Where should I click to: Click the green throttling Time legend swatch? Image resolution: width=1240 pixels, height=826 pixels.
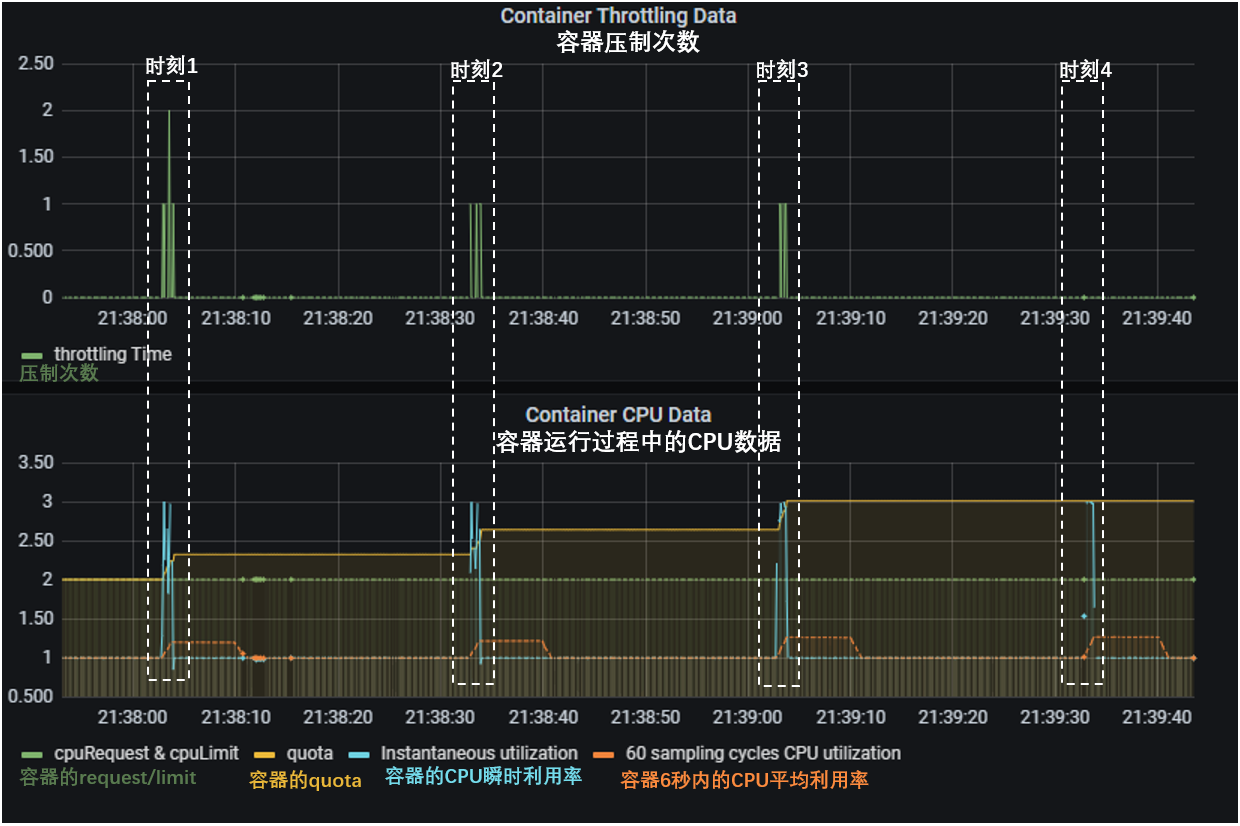pyautogui.click(x=32, y=355)
